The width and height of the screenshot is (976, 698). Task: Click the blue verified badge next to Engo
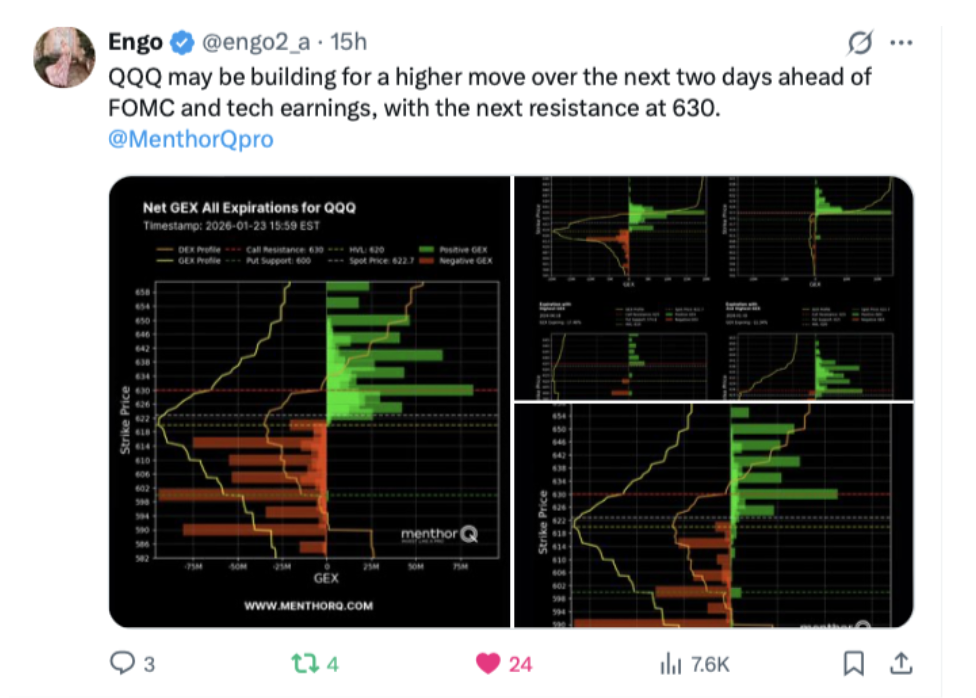click(182, 42)
